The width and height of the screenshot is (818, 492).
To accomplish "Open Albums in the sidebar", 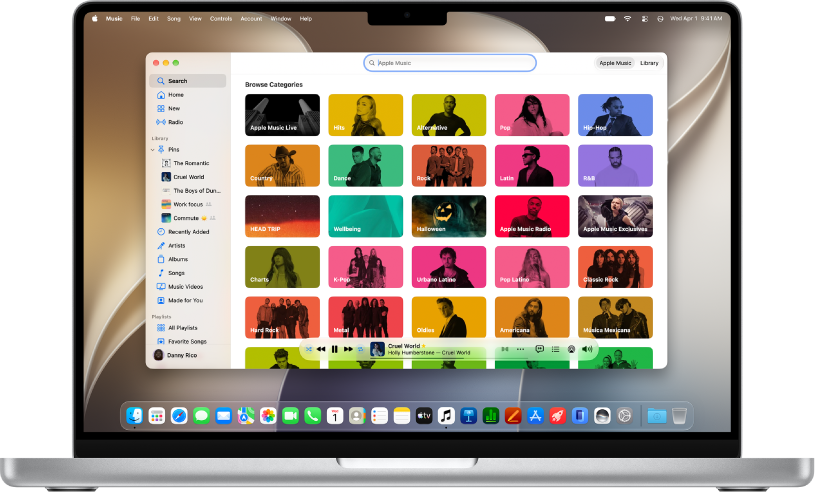I will tap(188, 259).
